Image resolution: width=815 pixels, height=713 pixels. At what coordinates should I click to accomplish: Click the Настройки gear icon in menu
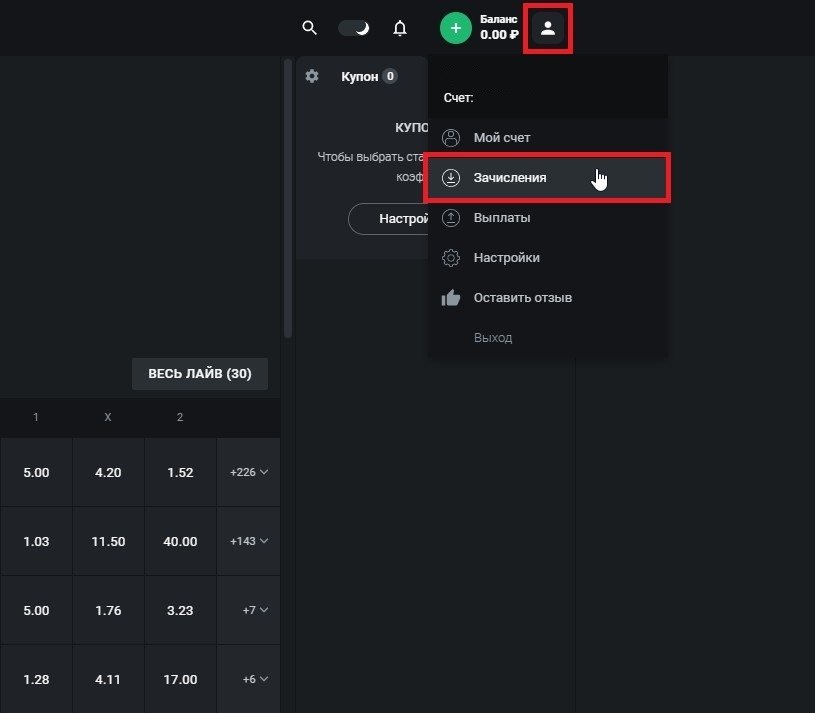[x=451, y=258]
